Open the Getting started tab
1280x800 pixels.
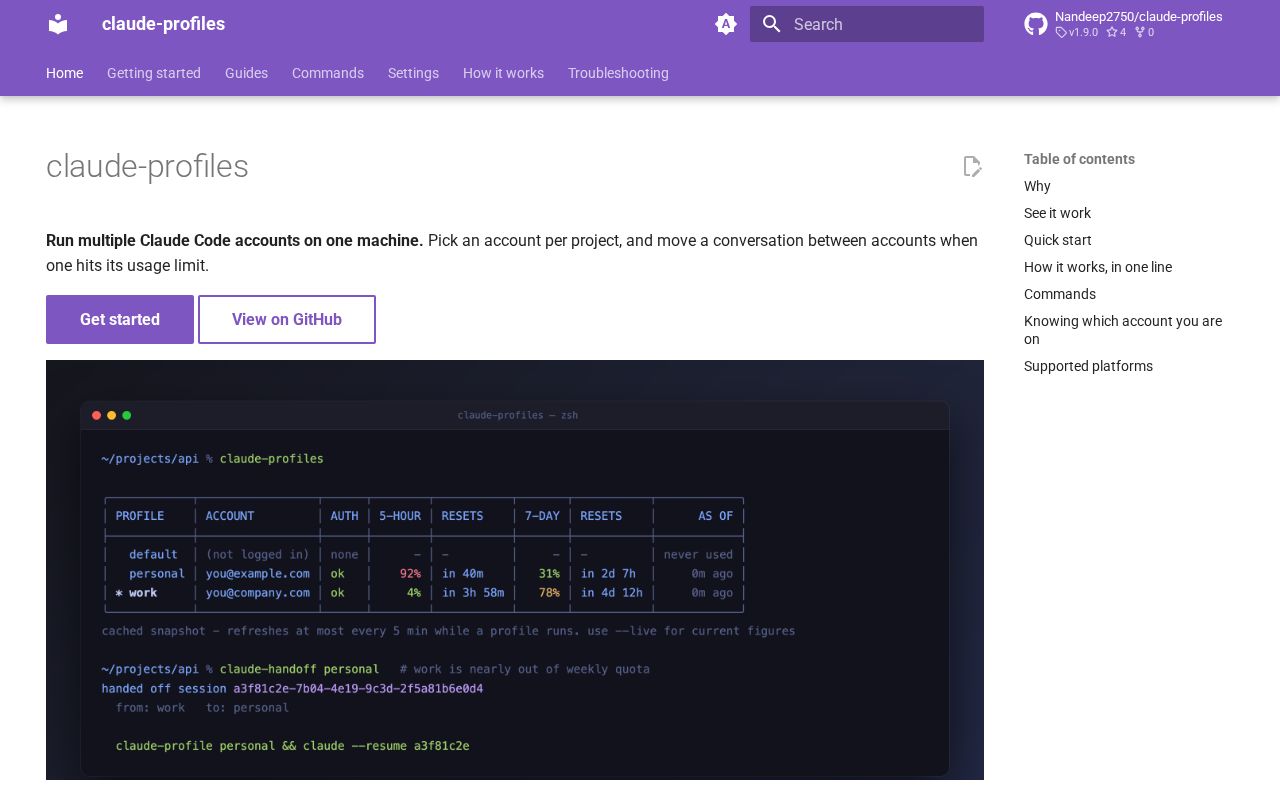coord(154,73)
